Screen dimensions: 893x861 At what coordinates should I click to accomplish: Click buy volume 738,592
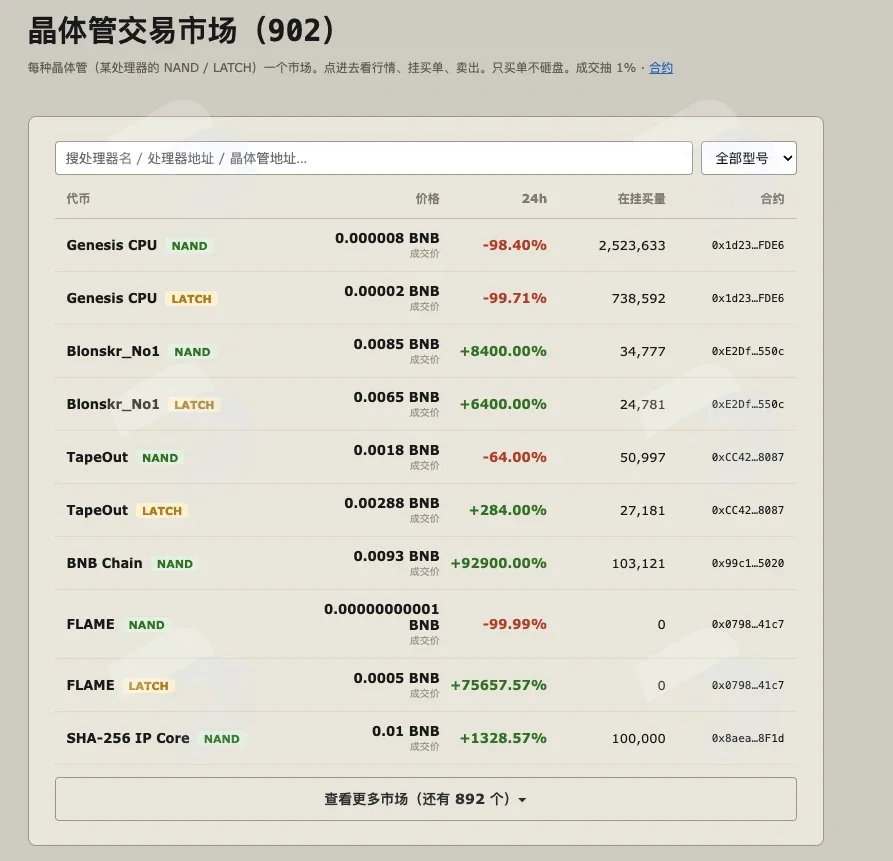coord(638,298)
